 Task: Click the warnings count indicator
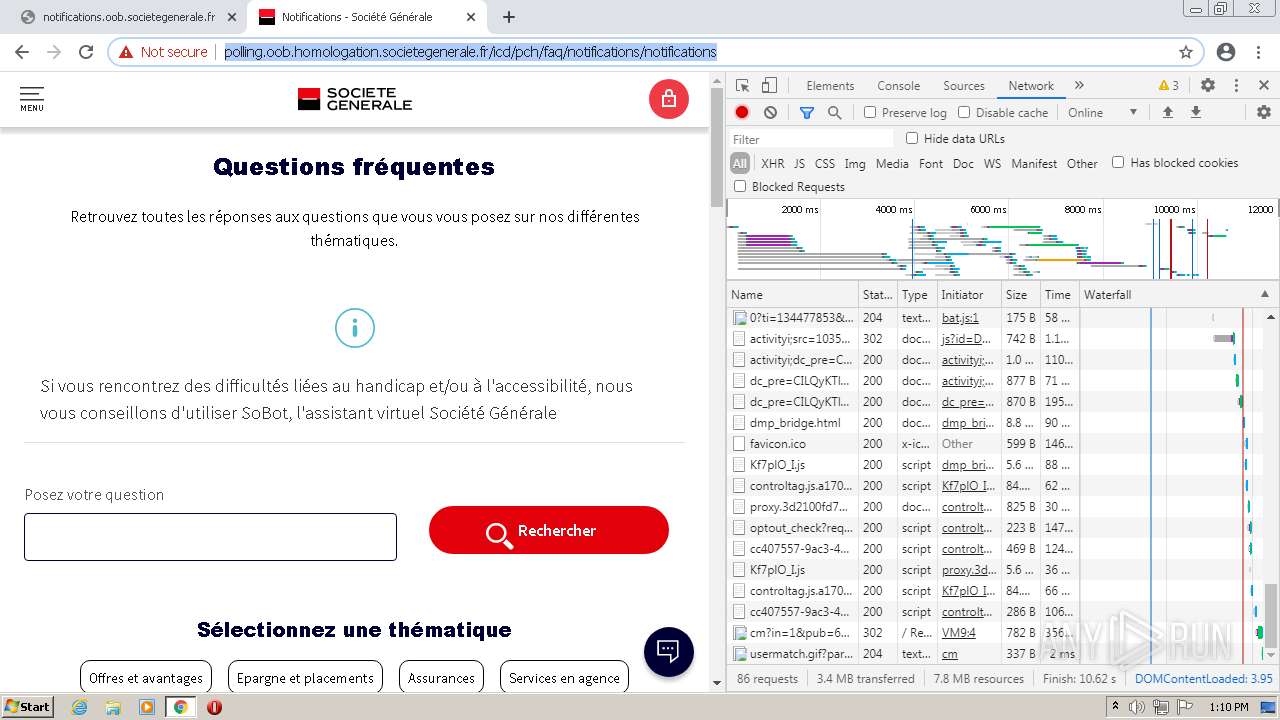(x=1168, y=86)
